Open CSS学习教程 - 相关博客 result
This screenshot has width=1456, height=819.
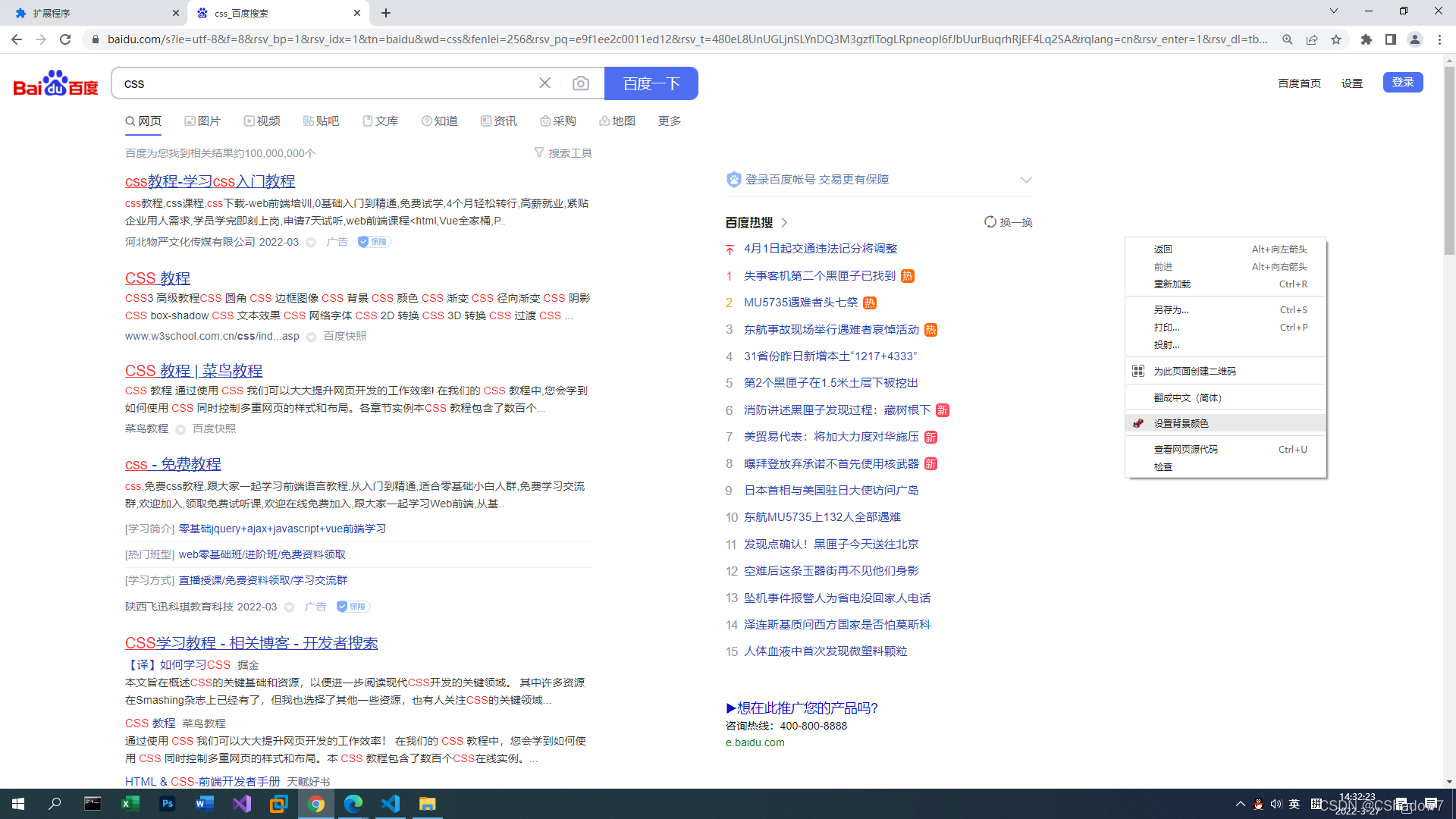point(252,643)
